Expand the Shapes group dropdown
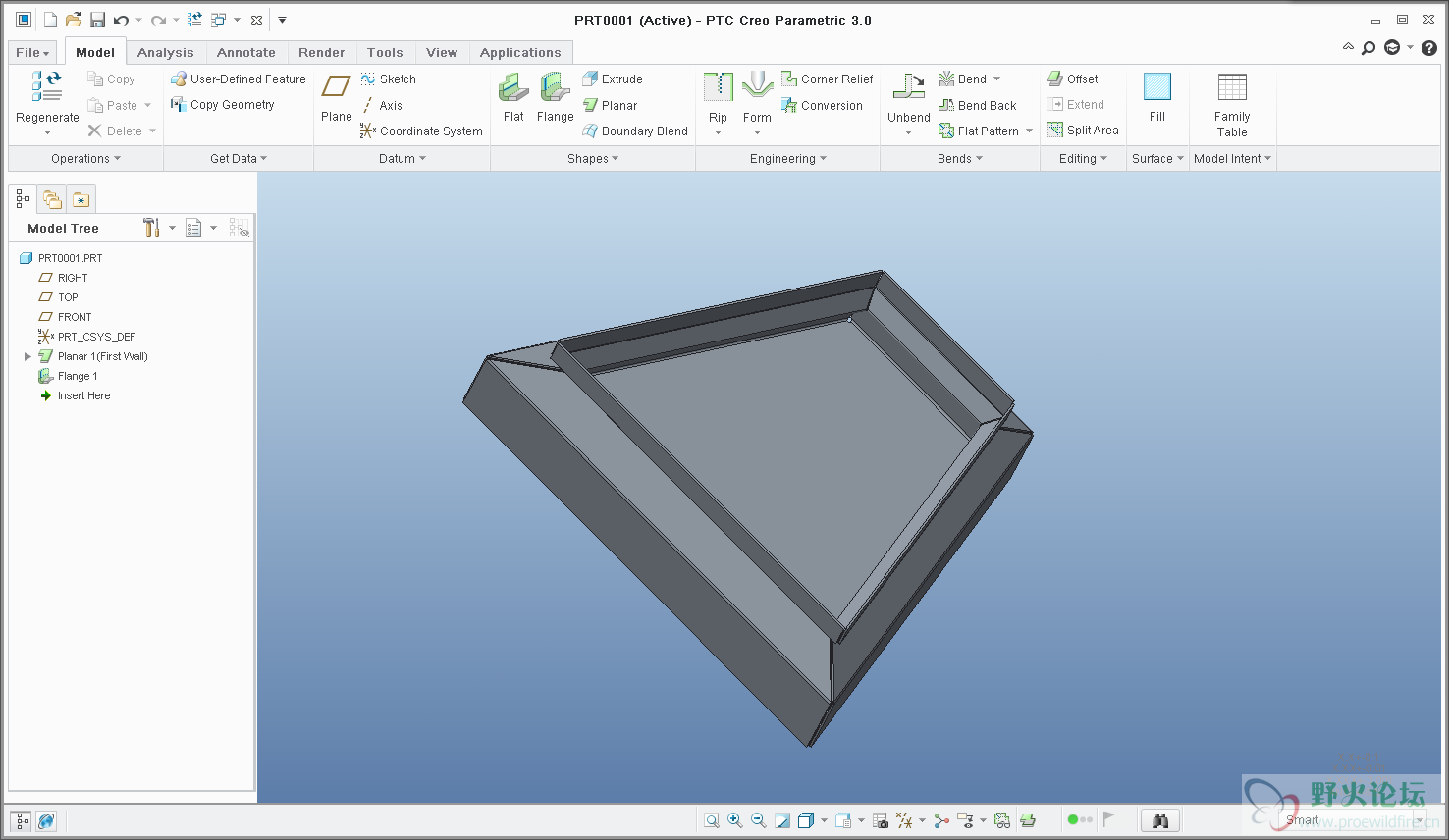 pos(593,158)
